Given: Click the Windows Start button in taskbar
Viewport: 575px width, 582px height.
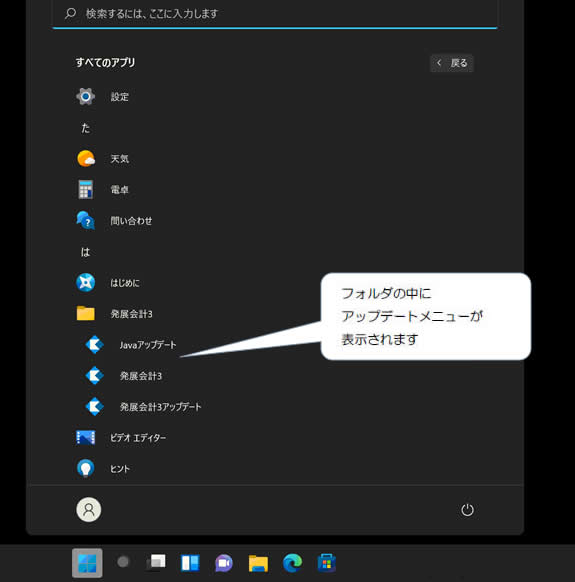Looking at the screenshot, I should (87, 563).
